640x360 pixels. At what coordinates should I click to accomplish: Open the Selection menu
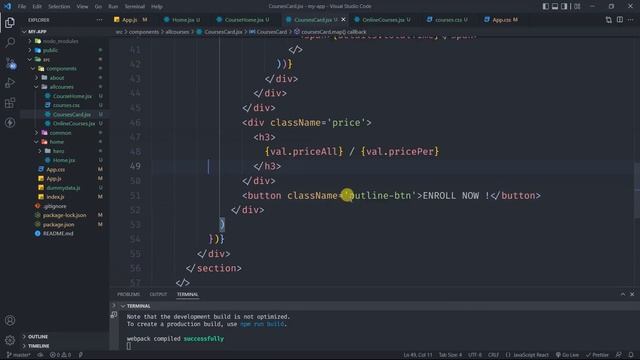[x=59, y=6]
